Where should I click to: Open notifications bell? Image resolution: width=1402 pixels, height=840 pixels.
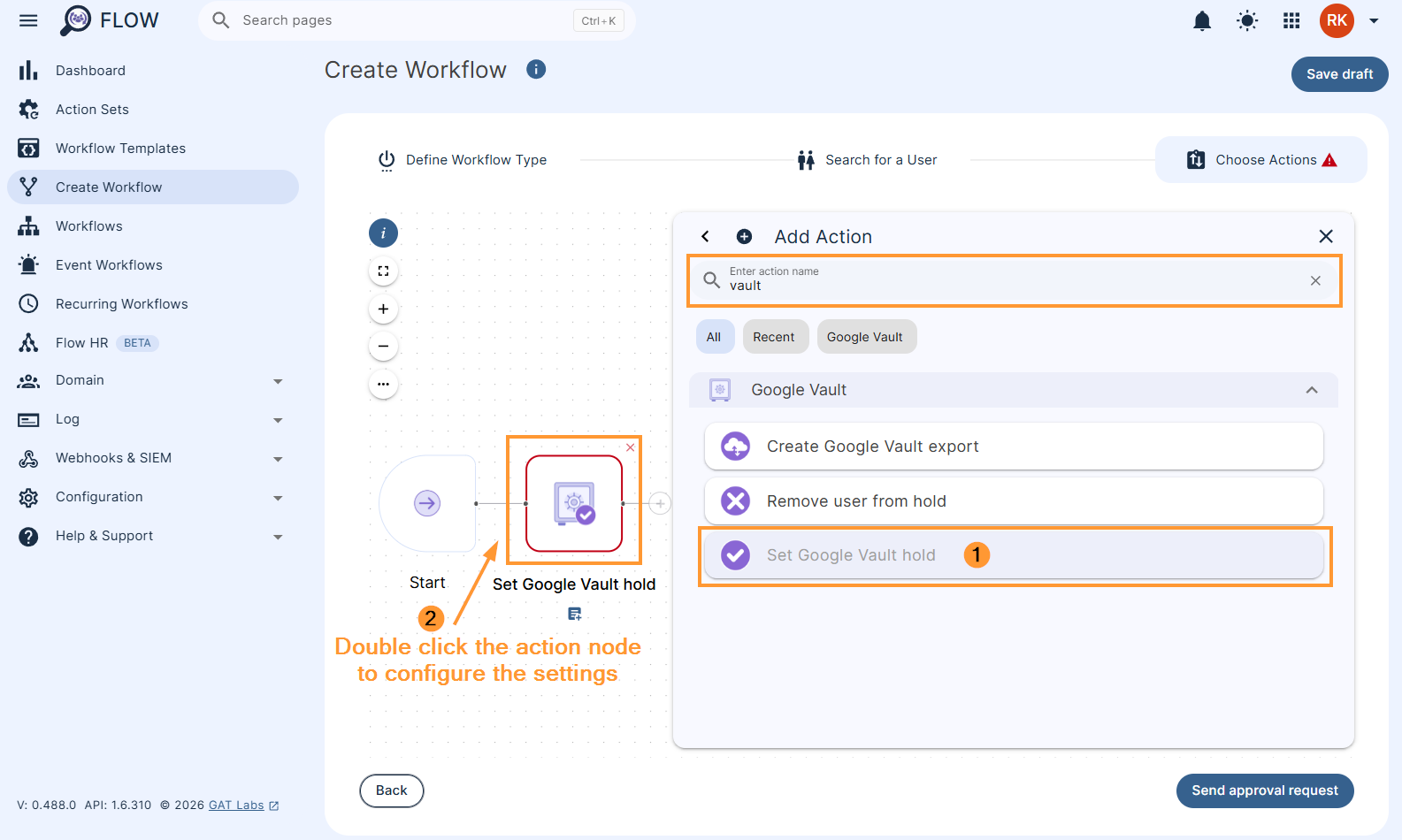click(1202, 20)
